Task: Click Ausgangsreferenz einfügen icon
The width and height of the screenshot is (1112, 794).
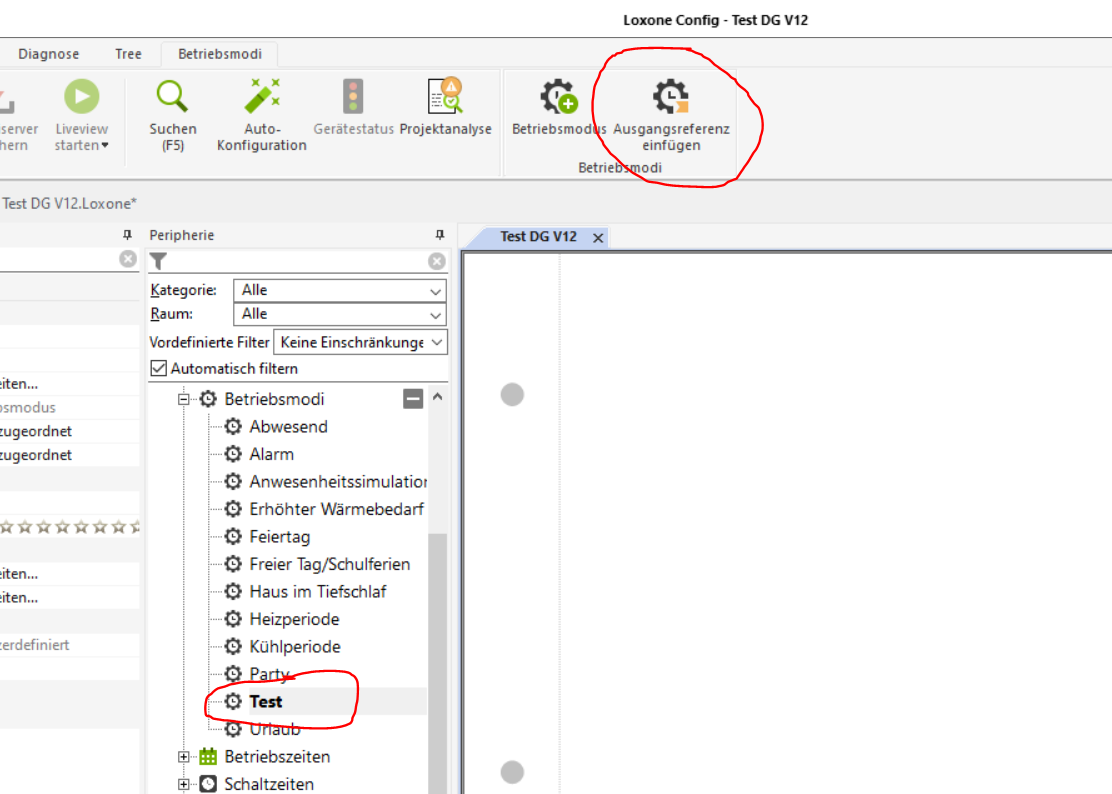Action: 671,97
